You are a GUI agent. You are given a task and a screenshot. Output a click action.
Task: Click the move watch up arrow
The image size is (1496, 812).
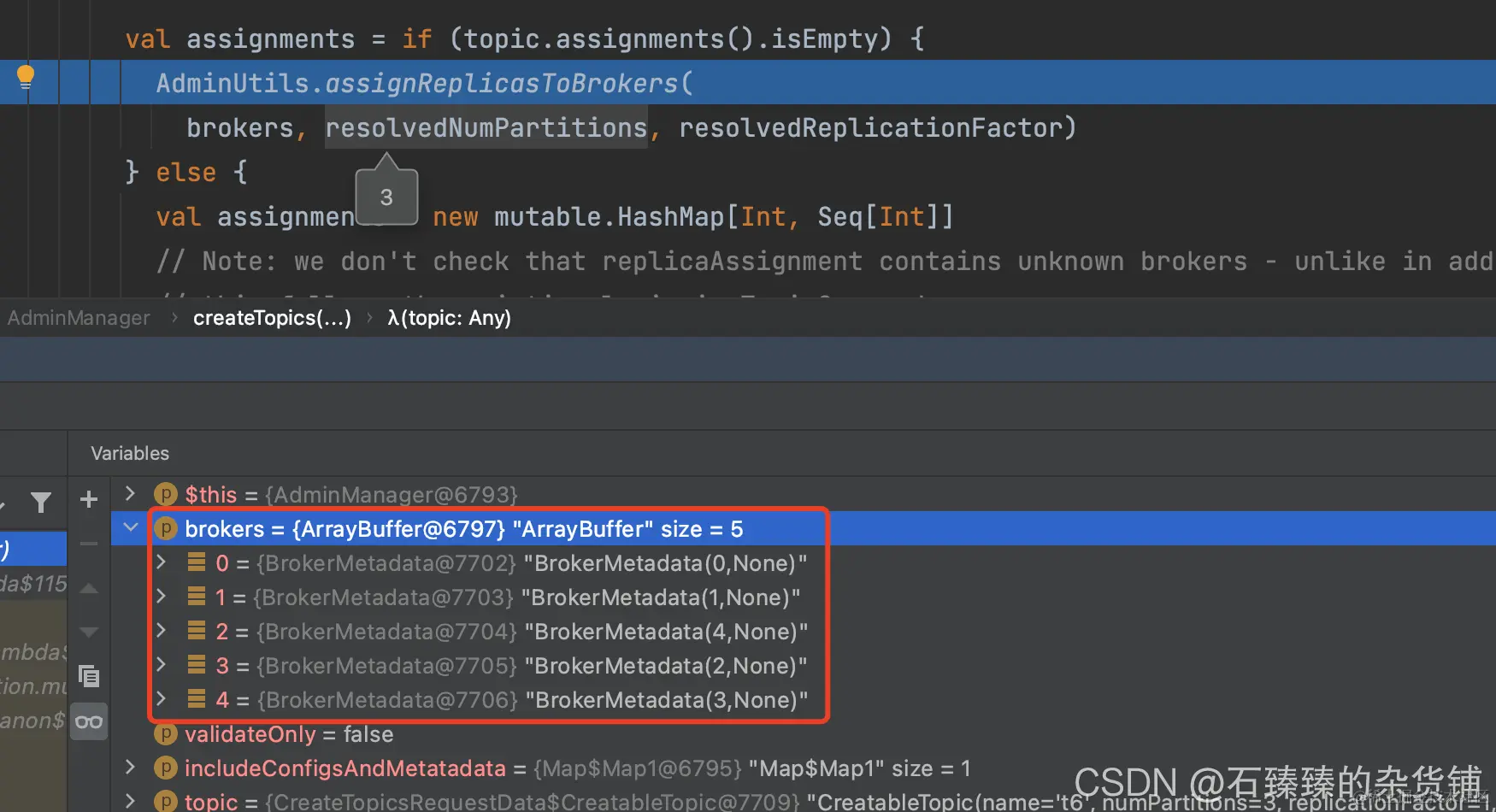pyautogui.click(x=89, y=589)
